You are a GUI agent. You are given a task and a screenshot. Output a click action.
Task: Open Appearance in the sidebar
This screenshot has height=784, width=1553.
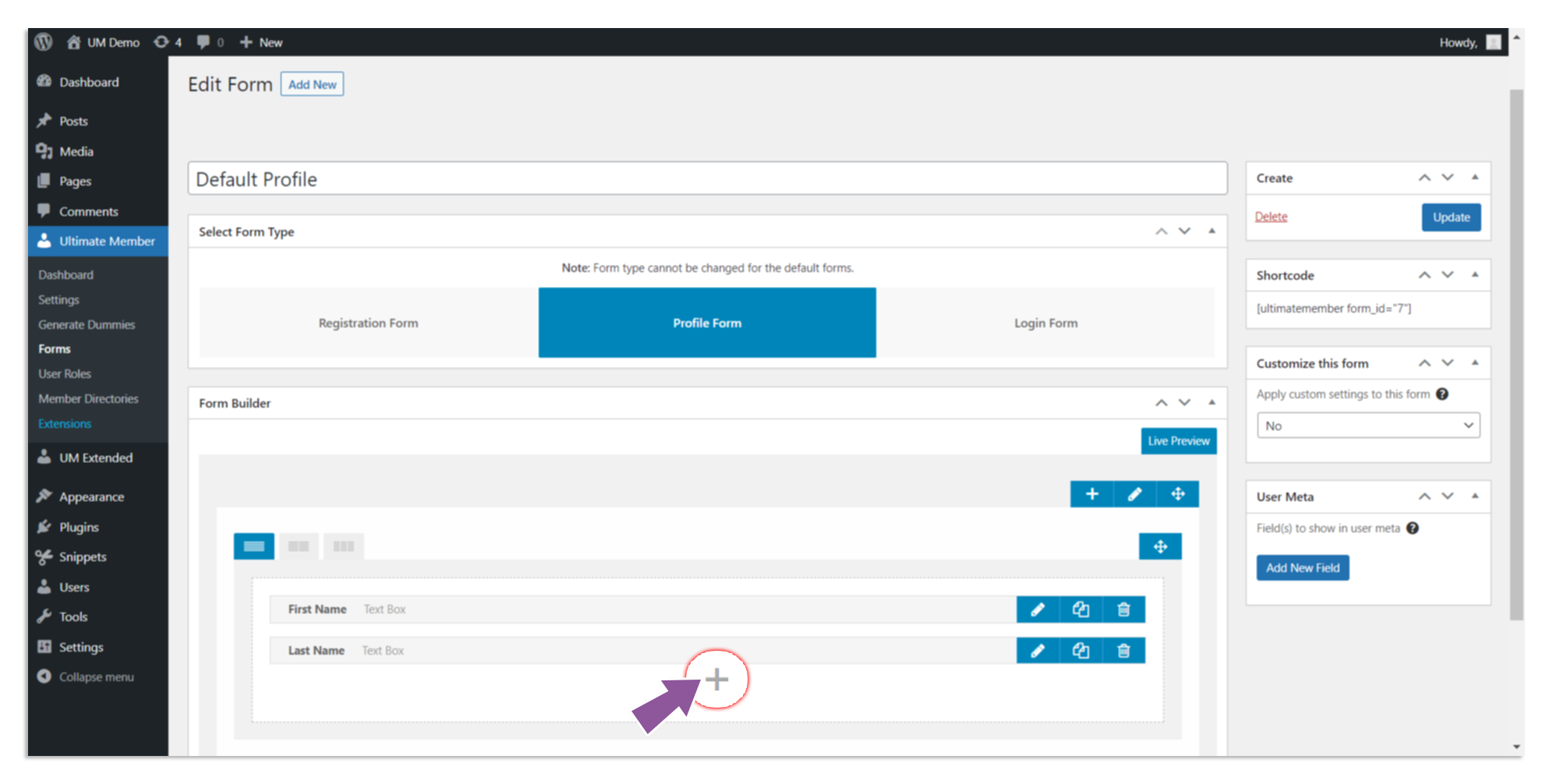(91, 496)
